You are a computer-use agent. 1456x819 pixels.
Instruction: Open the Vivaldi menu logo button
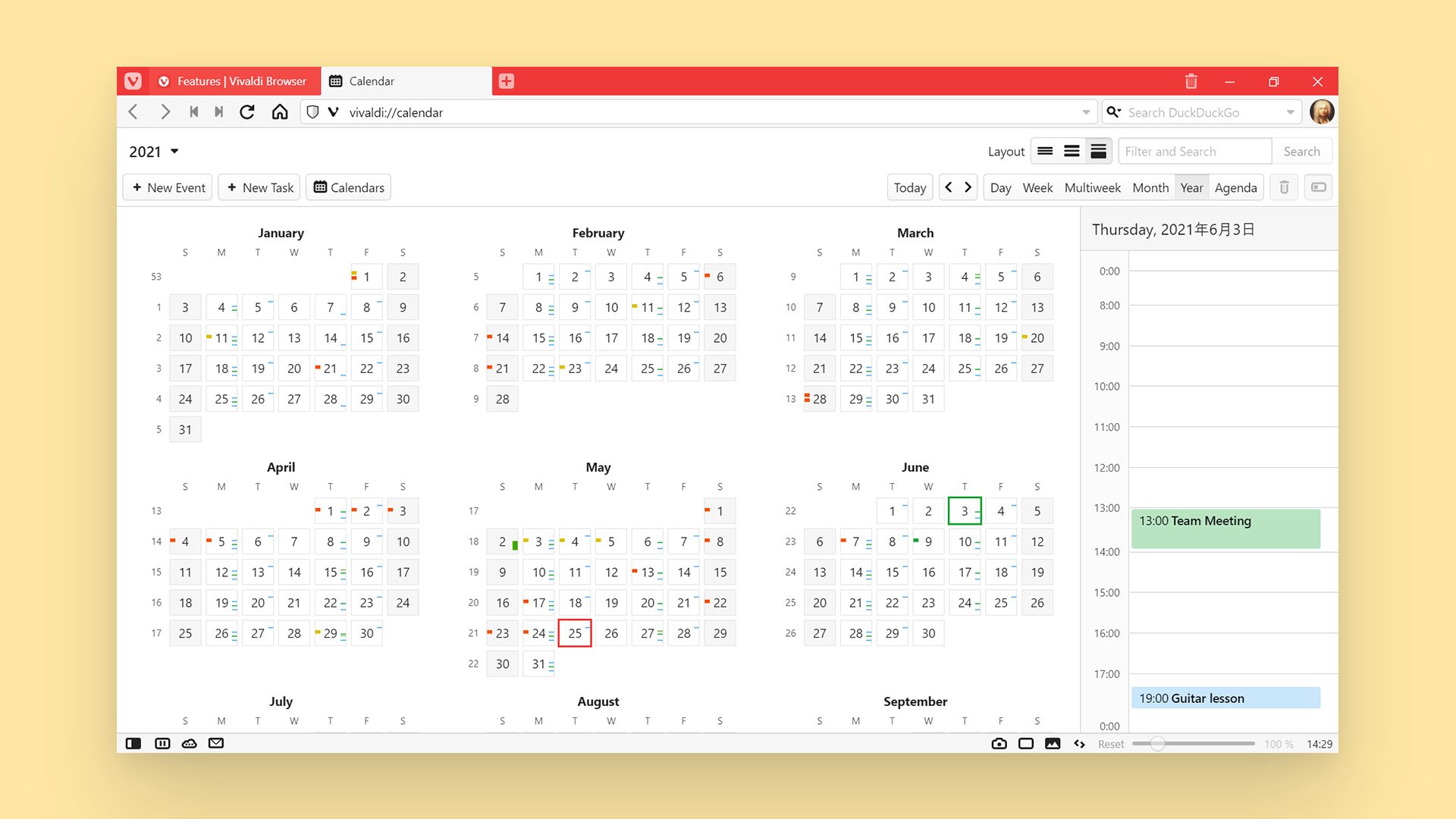(133, 81)
